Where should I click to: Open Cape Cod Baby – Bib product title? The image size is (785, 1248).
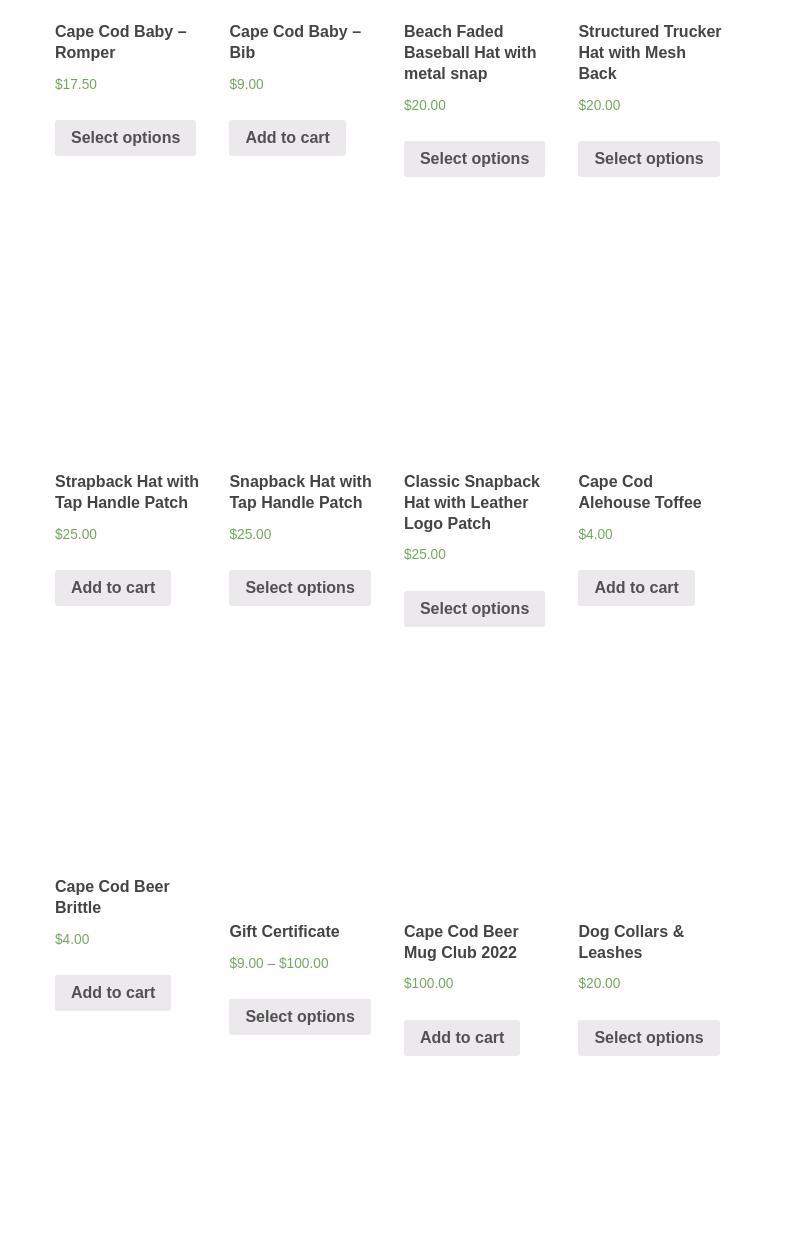coord(294,42)
